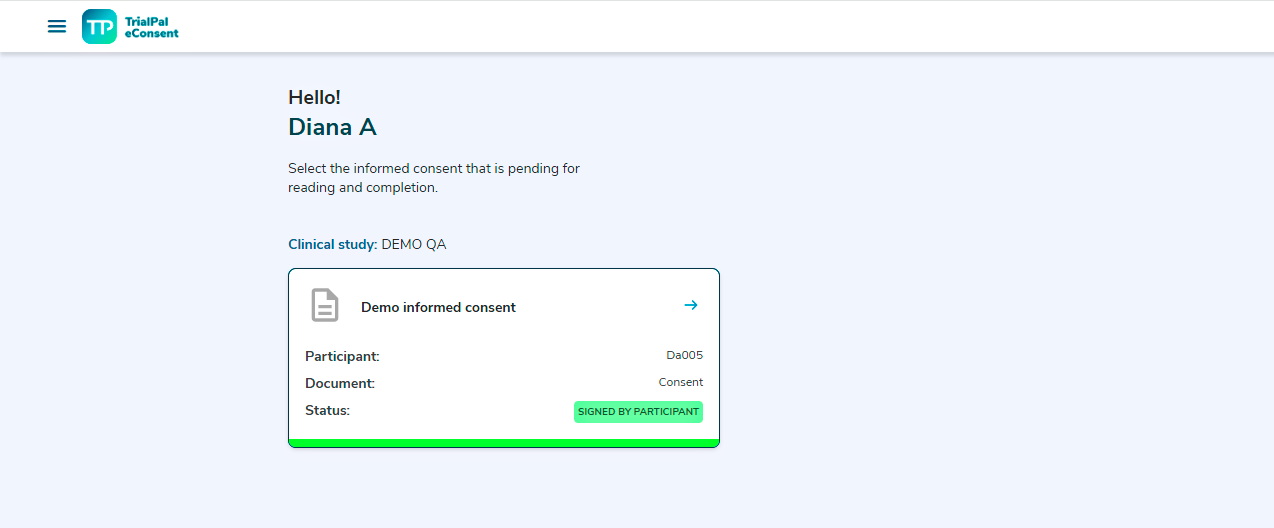Viewport: 1274px width, 528px height.
Task: Click the SIGNED BY PARTICIPANT status badge
Action: click(x=638, y=412)
